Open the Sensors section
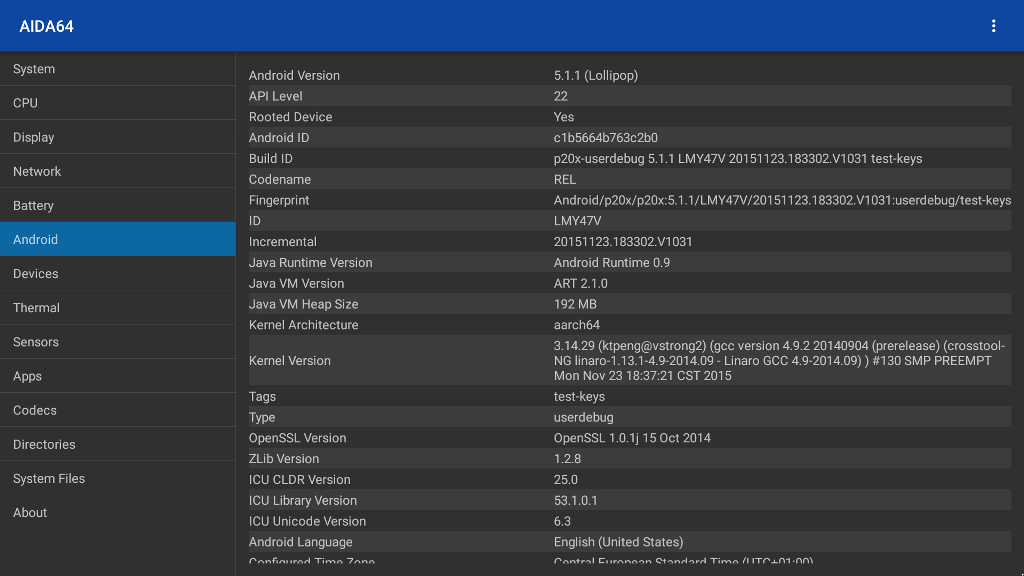1024x576 pixels. coord(118,342)
